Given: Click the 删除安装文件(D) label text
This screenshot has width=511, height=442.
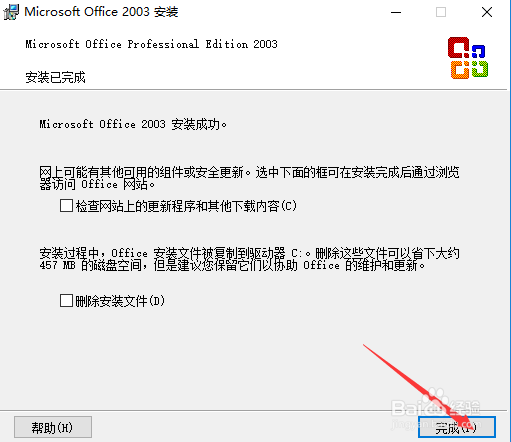Looking at the screenshot, I should pos(120,301).
